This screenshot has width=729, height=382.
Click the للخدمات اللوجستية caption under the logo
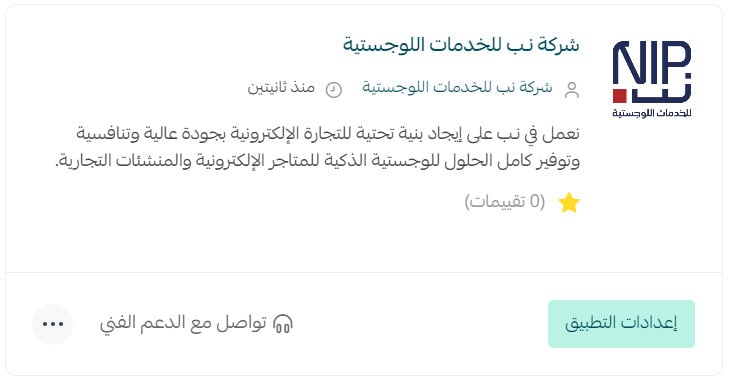(652, 113)
